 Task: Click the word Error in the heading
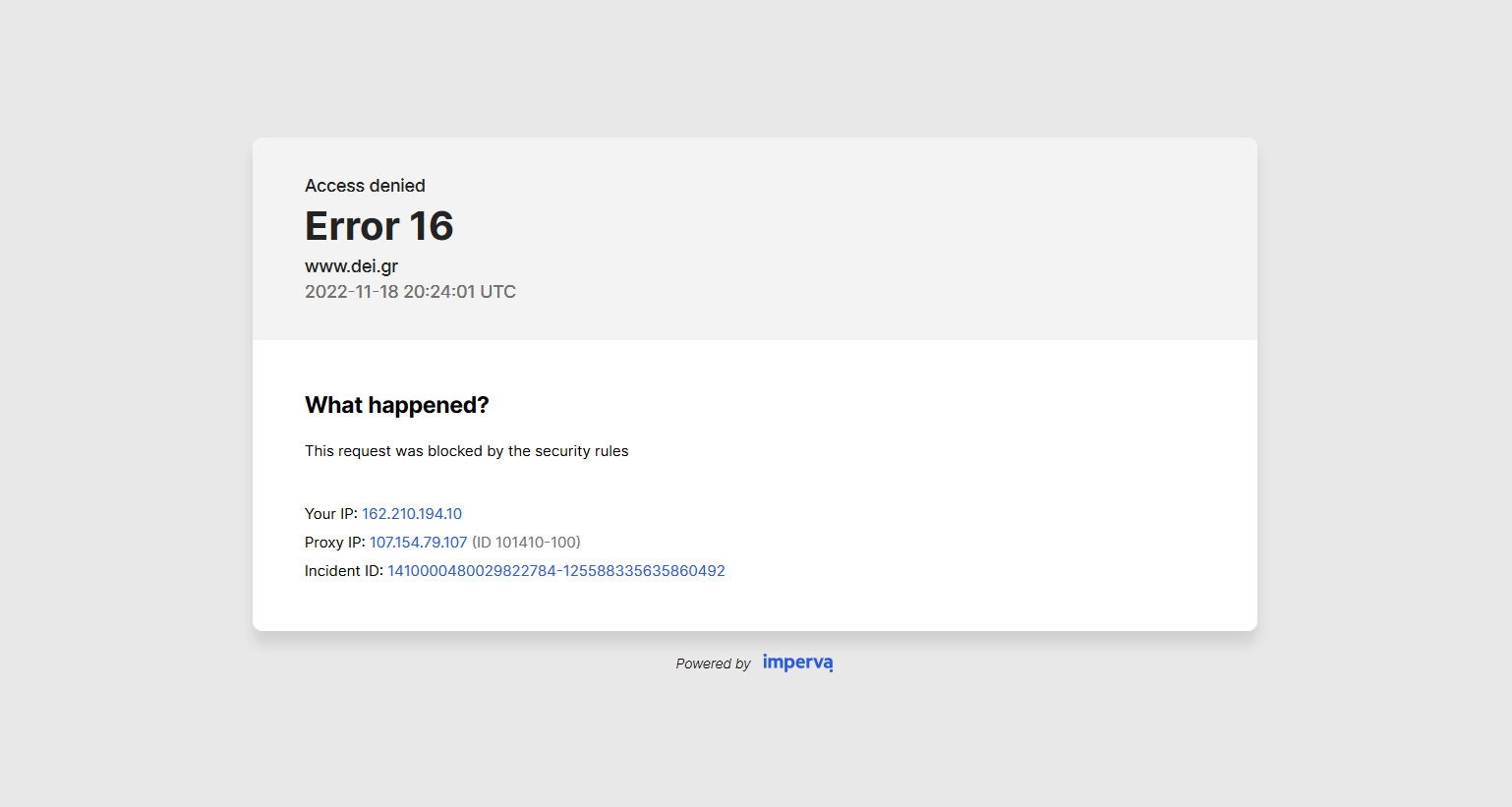coord(352,226)
